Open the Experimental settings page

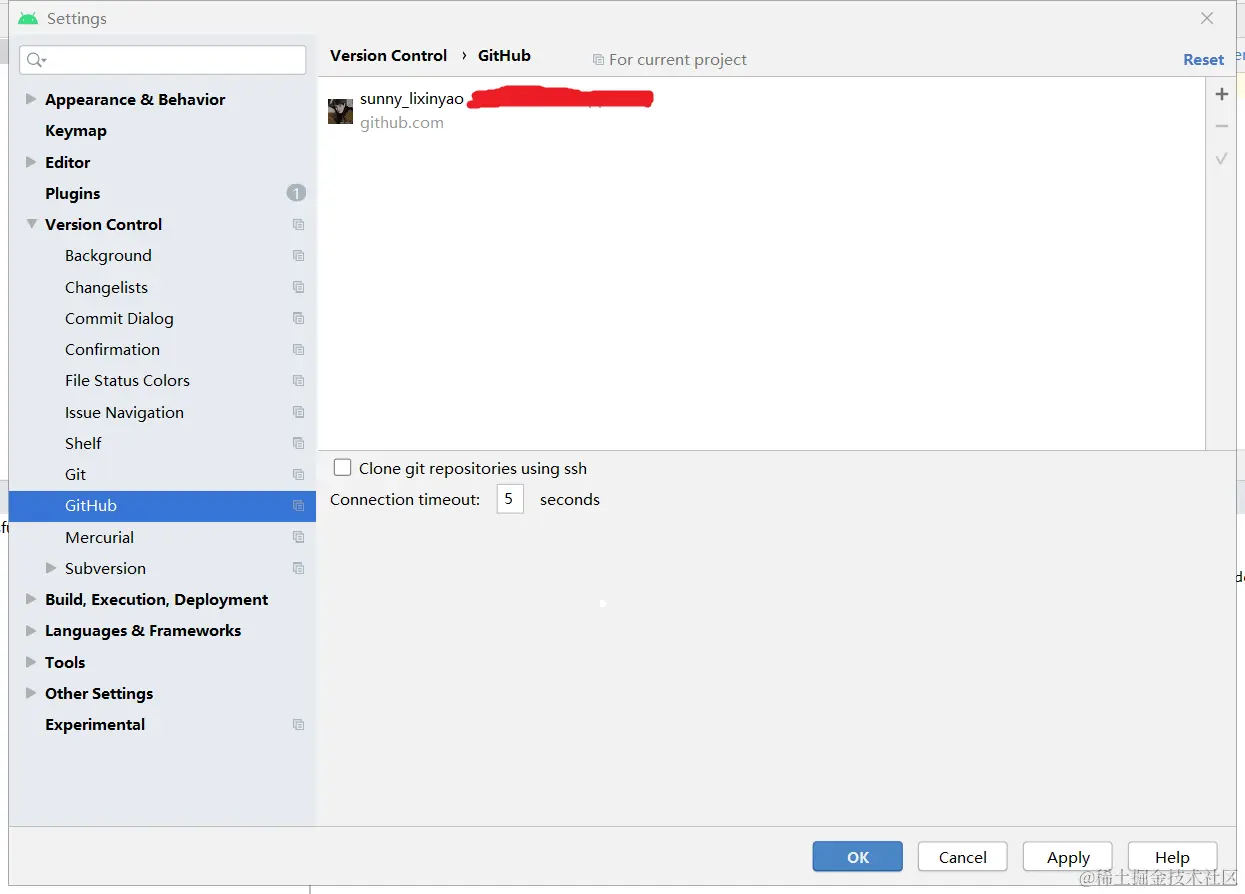pos(95,725)
